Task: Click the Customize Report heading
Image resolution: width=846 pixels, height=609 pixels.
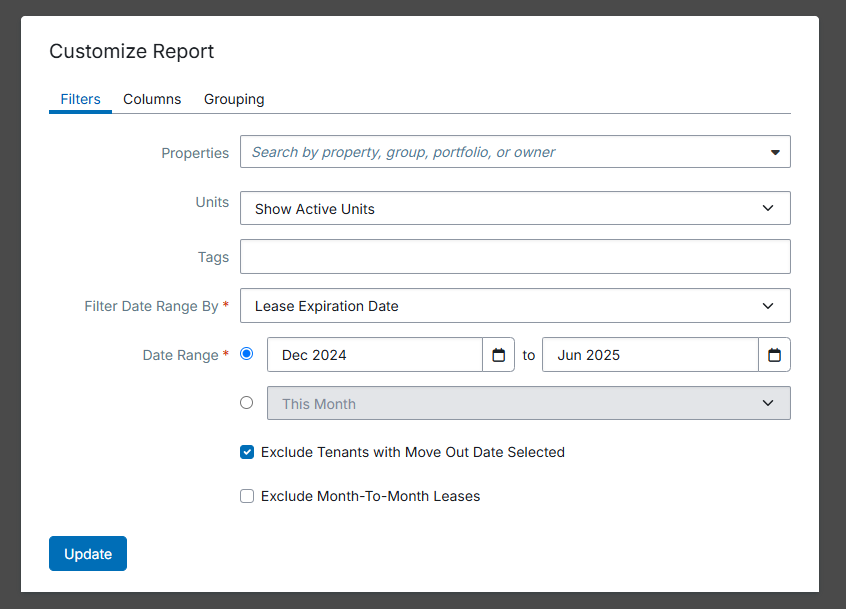Action: pos(132,51)
